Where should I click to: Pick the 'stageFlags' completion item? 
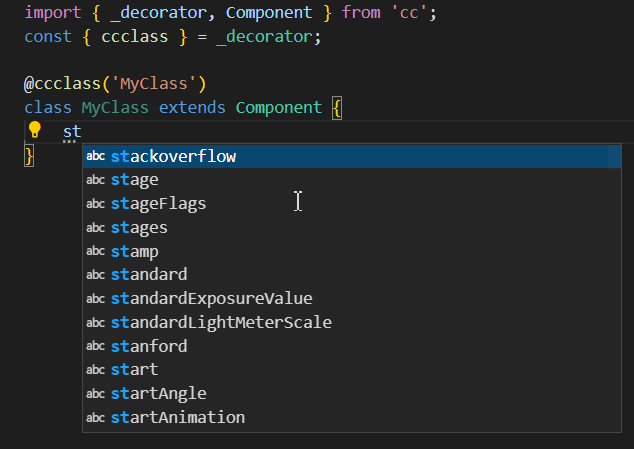[158, 203]
